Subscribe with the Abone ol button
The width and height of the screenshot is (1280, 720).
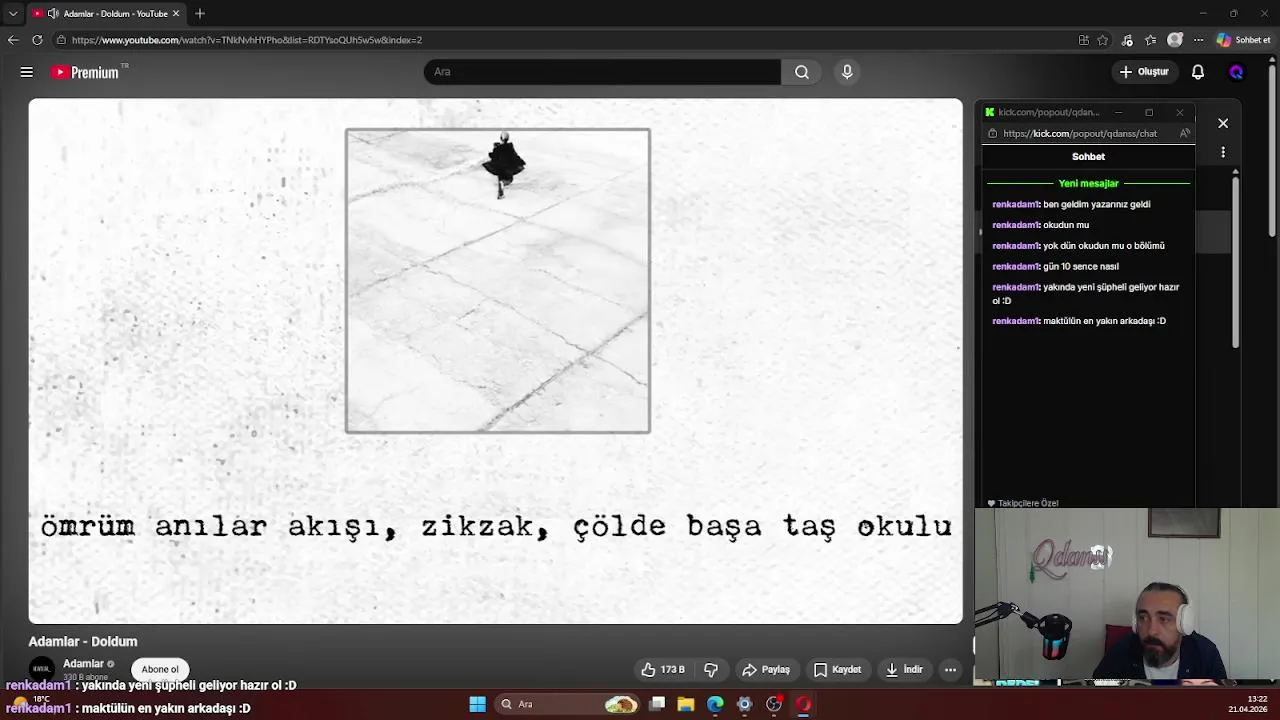pos(160,670)
